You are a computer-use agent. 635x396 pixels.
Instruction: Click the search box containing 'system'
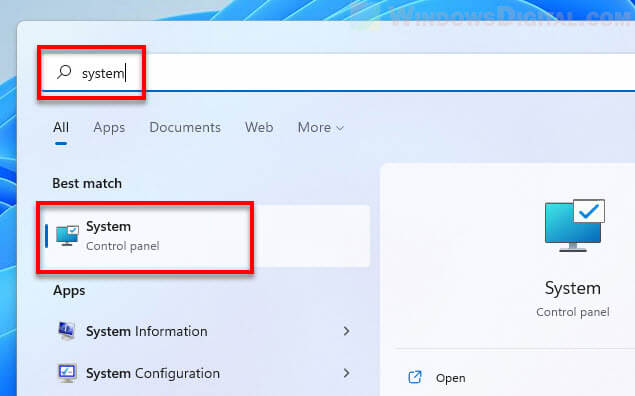coord(338,73)
